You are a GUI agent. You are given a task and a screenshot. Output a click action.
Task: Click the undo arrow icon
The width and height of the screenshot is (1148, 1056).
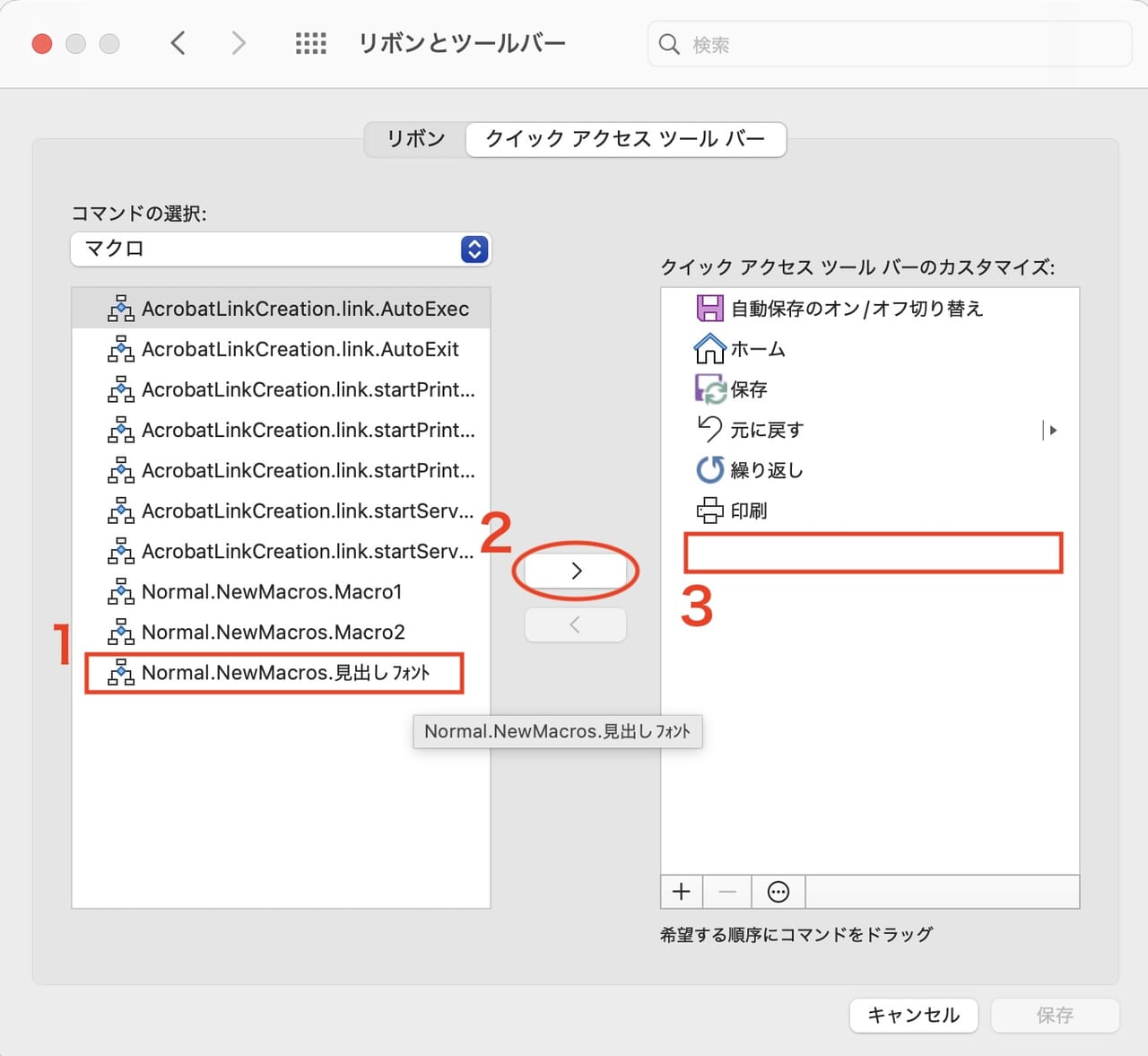pyautogui.click(x=709, y=429)
